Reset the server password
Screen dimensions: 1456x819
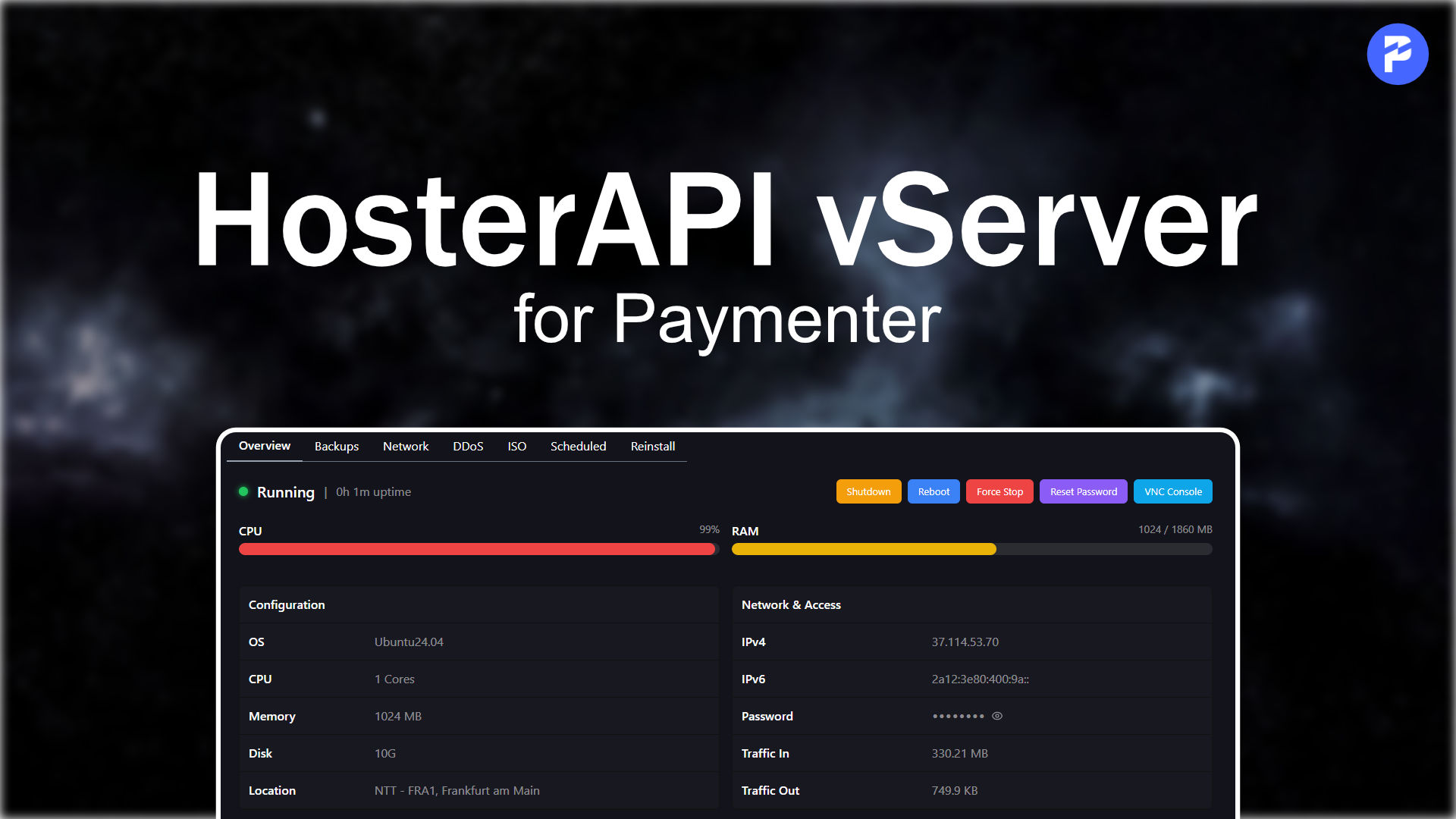click(x=1083, y=491)
